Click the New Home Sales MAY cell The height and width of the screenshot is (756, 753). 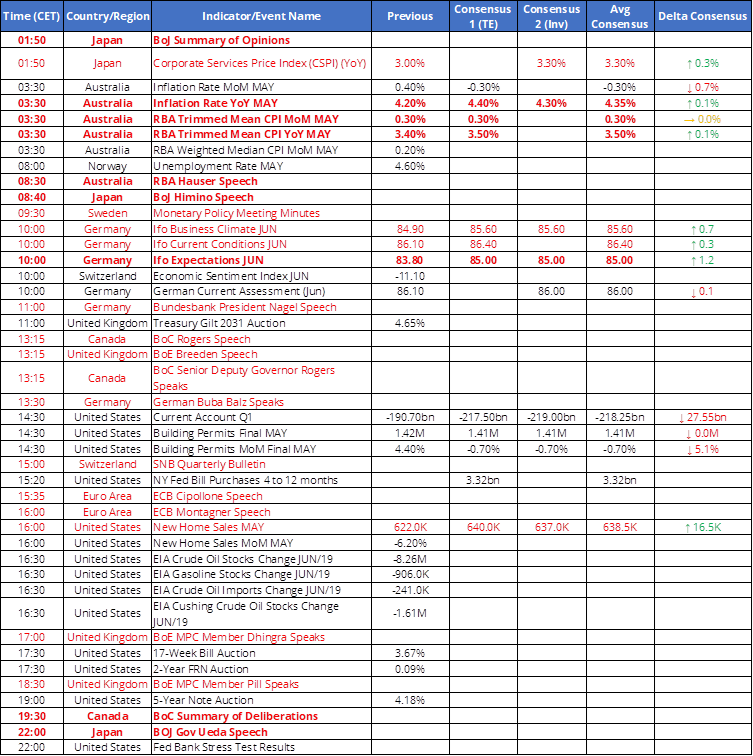[261, 527]
